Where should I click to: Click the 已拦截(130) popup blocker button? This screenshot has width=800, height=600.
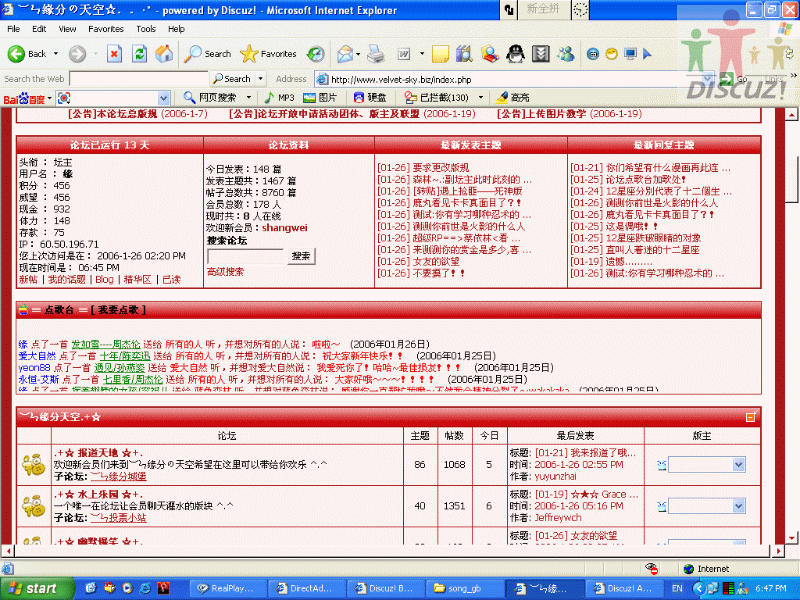[437, 97]
